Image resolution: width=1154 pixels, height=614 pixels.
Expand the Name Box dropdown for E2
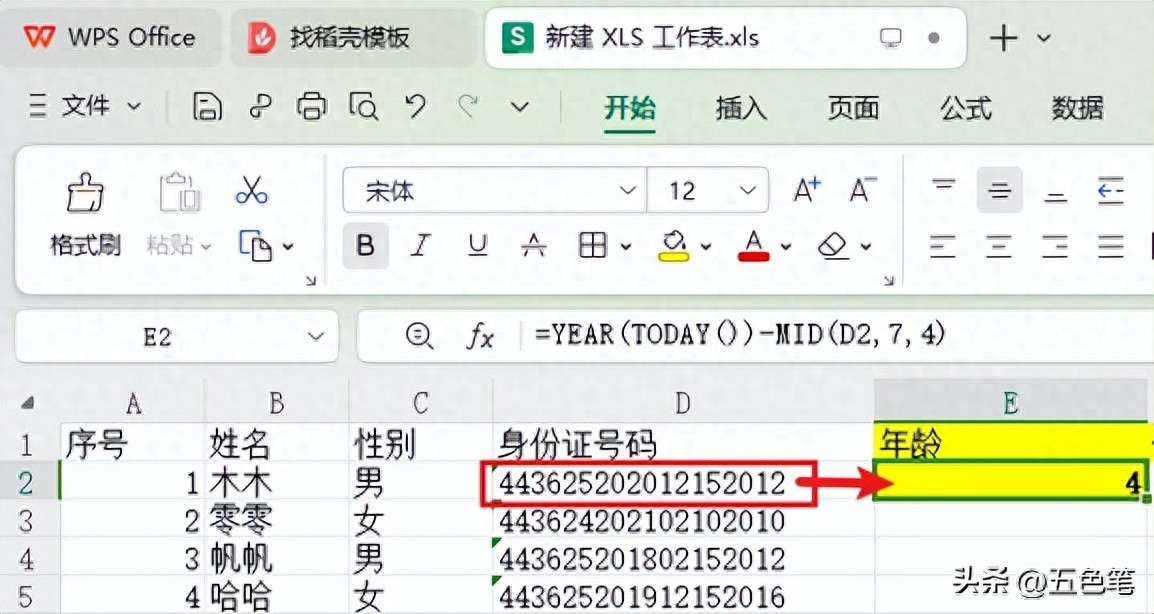316,337
